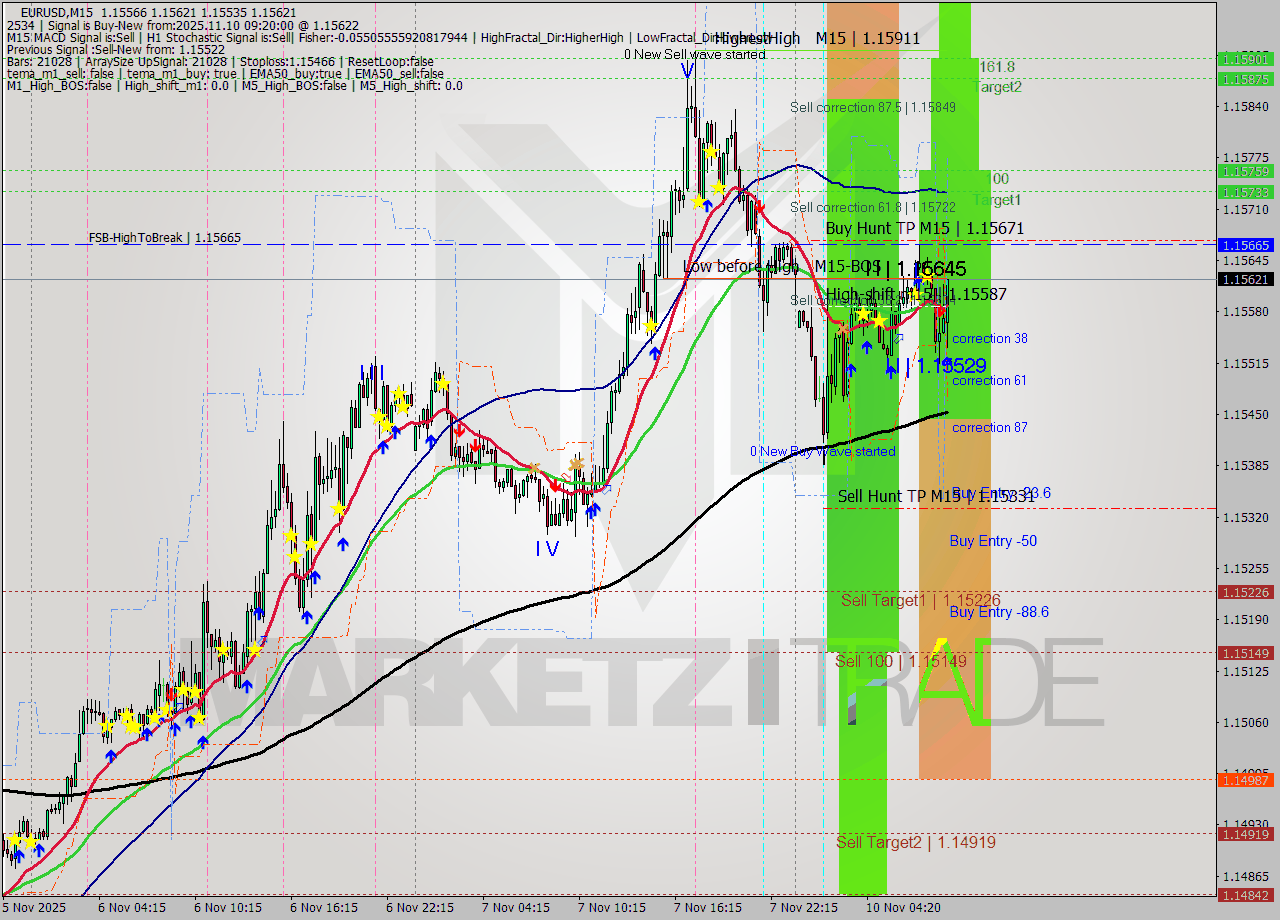Click the Roman numeral IV wave marker
The image size is (1280, 920).
(546, 548)
